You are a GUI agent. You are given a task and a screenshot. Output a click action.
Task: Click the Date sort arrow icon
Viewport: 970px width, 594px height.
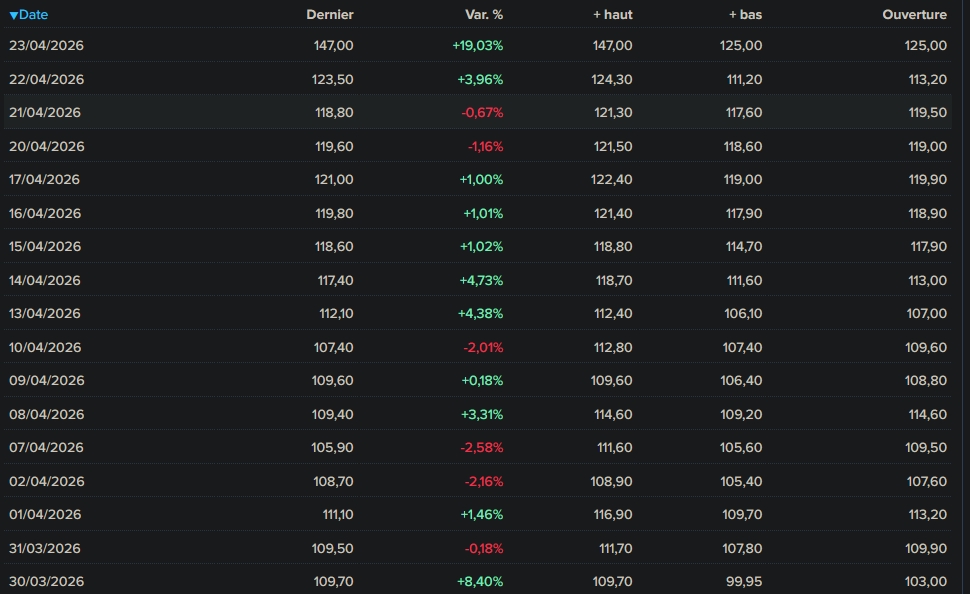(x=13, y=15)
